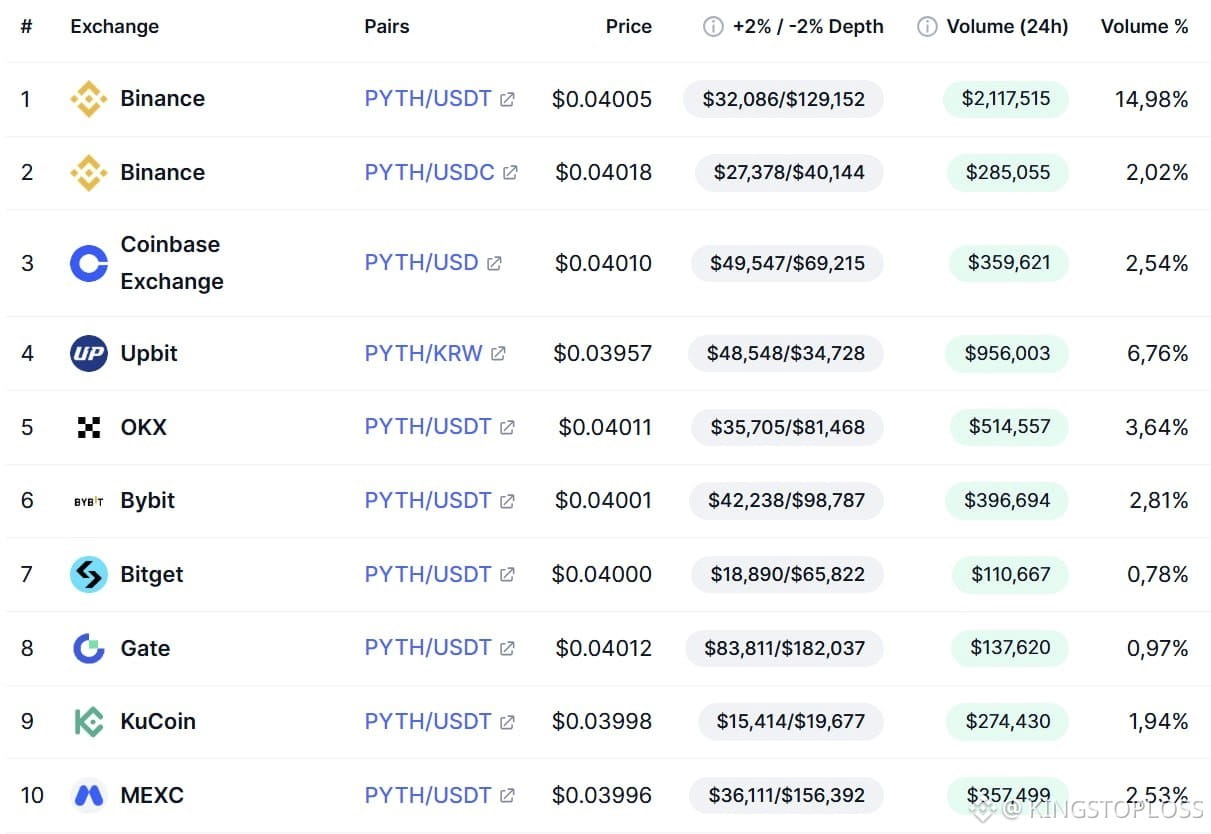Screen dimensions: 1211x834
Task: Click the info icon beside Depth header
Action: click(713, 27)
